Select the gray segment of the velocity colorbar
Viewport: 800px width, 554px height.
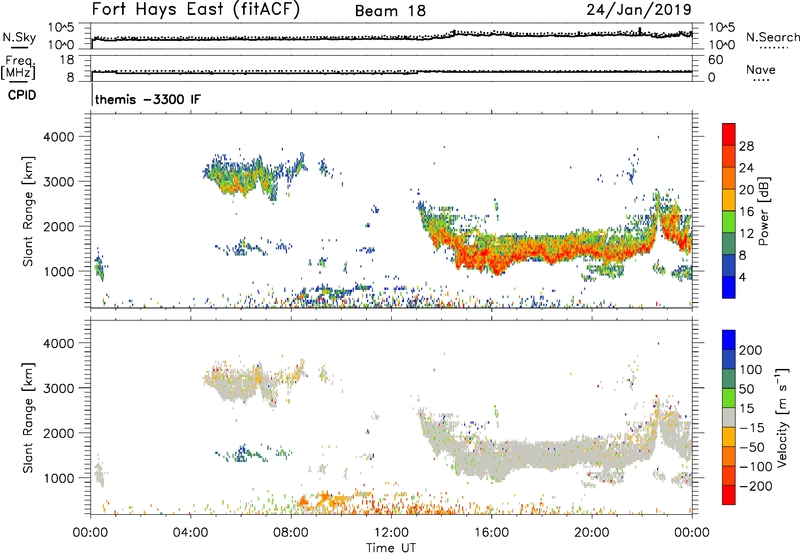[x=729, y=417]
